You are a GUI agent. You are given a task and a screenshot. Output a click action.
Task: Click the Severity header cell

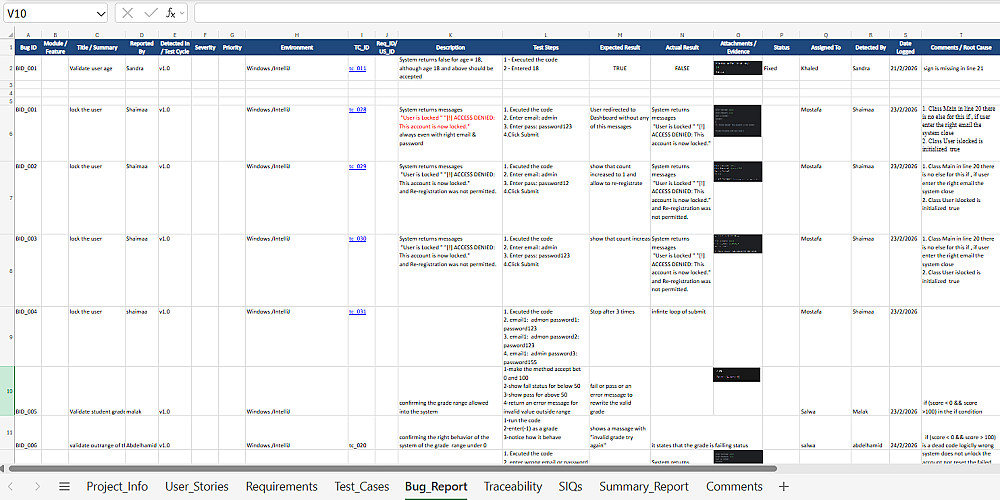[x=205, y=47]
